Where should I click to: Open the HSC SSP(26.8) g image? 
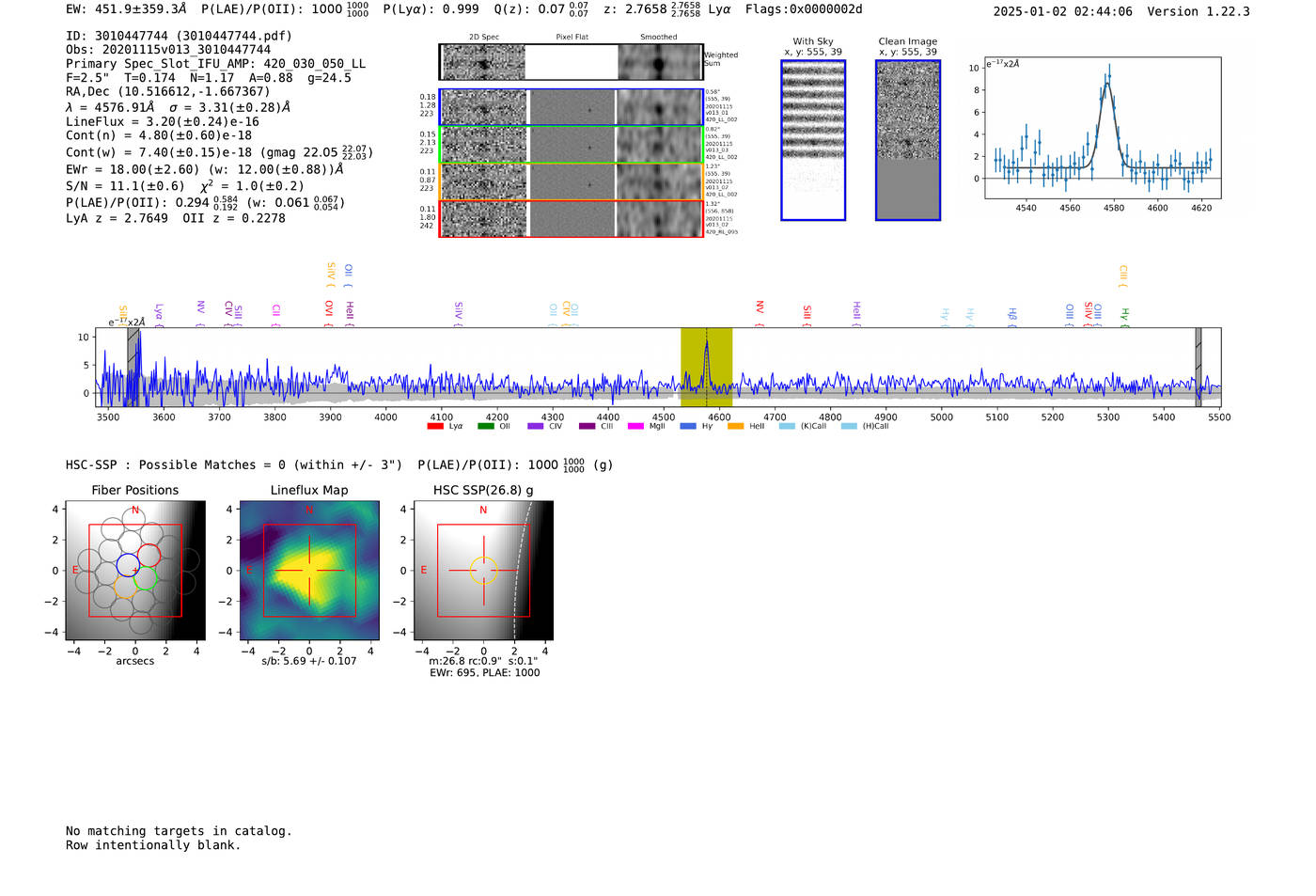point(483,571)
